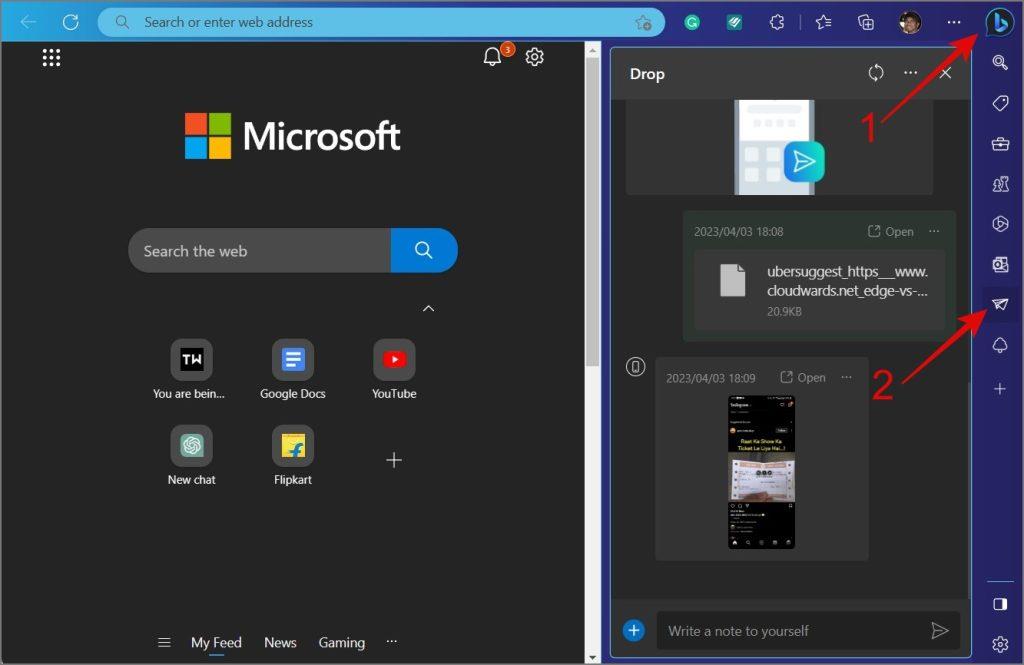Open the sidebar Tools briefcase icon
1024x665 pixels.
pos(1000,144)
